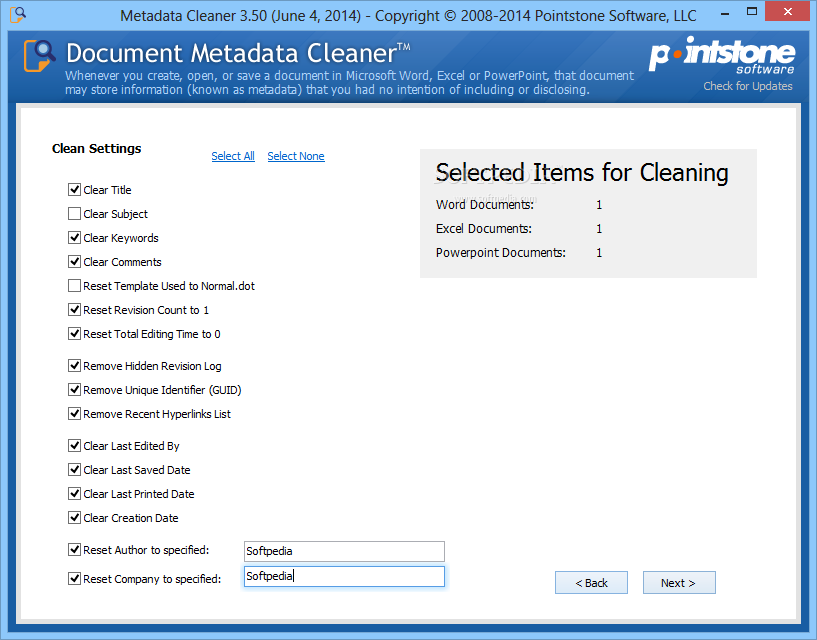Click Select All link
The width and height of the screenshot is (817, 640).
(233, 156)
